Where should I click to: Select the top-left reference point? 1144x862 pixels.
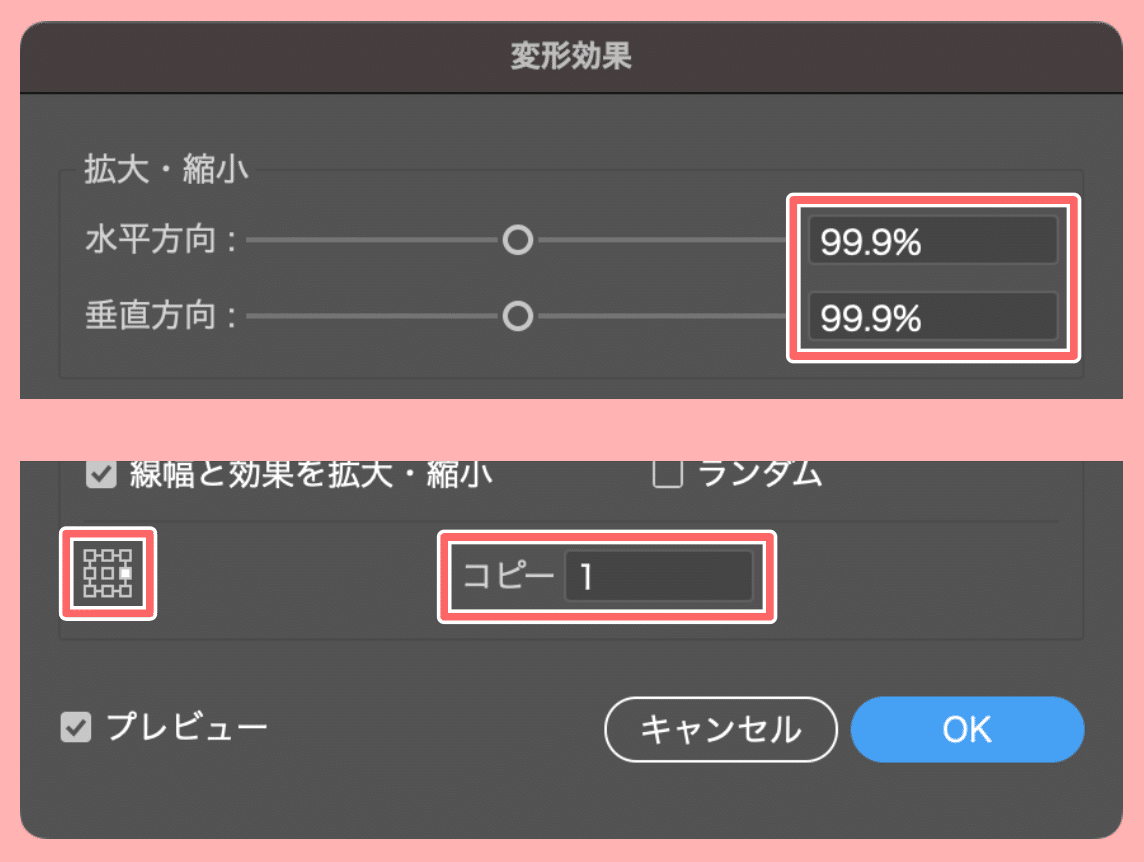point(90,555)
